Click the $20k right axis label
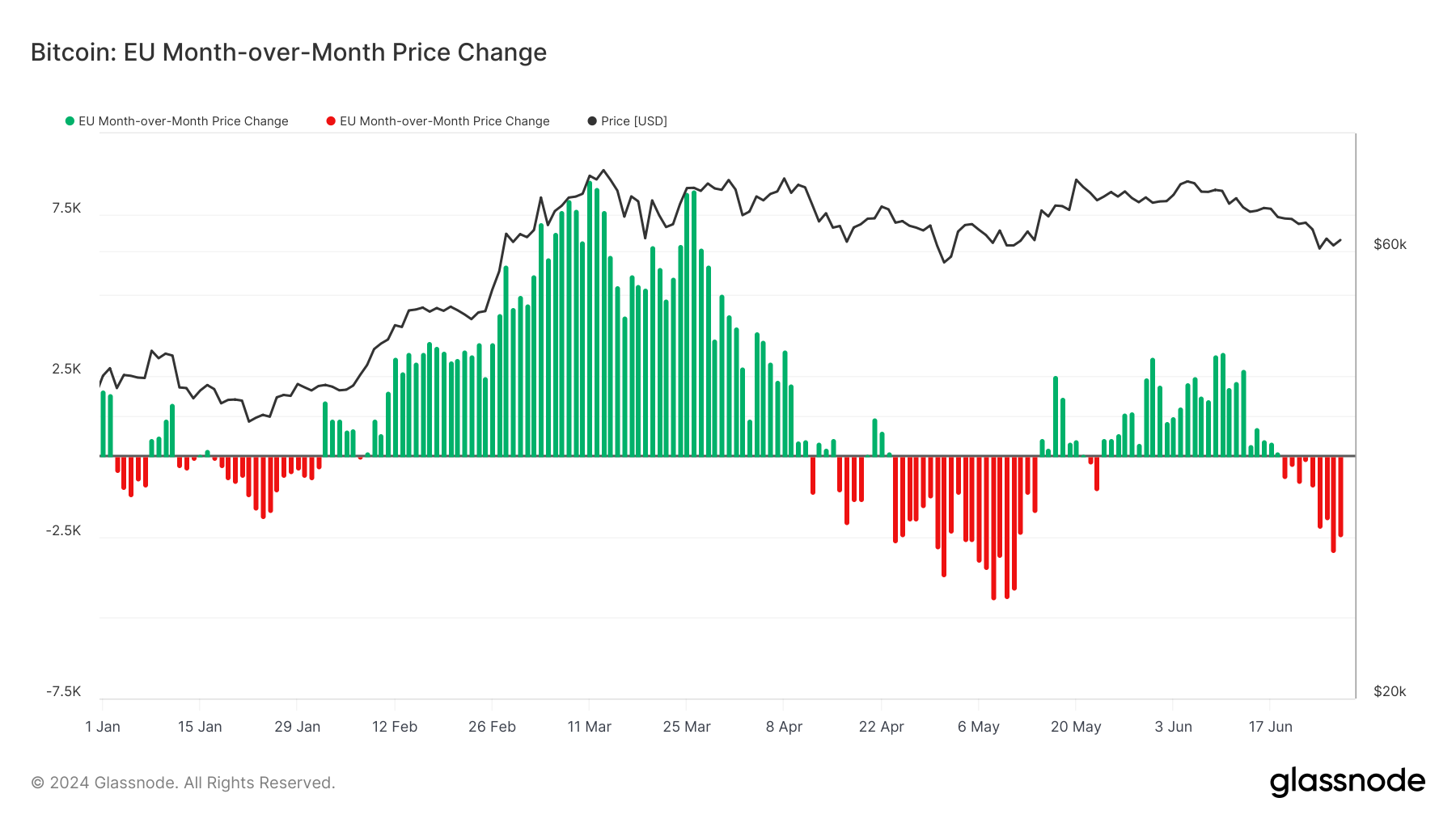Image resolution: width=1456 pixels, height=819 pixels. [x=1390, y=691]
